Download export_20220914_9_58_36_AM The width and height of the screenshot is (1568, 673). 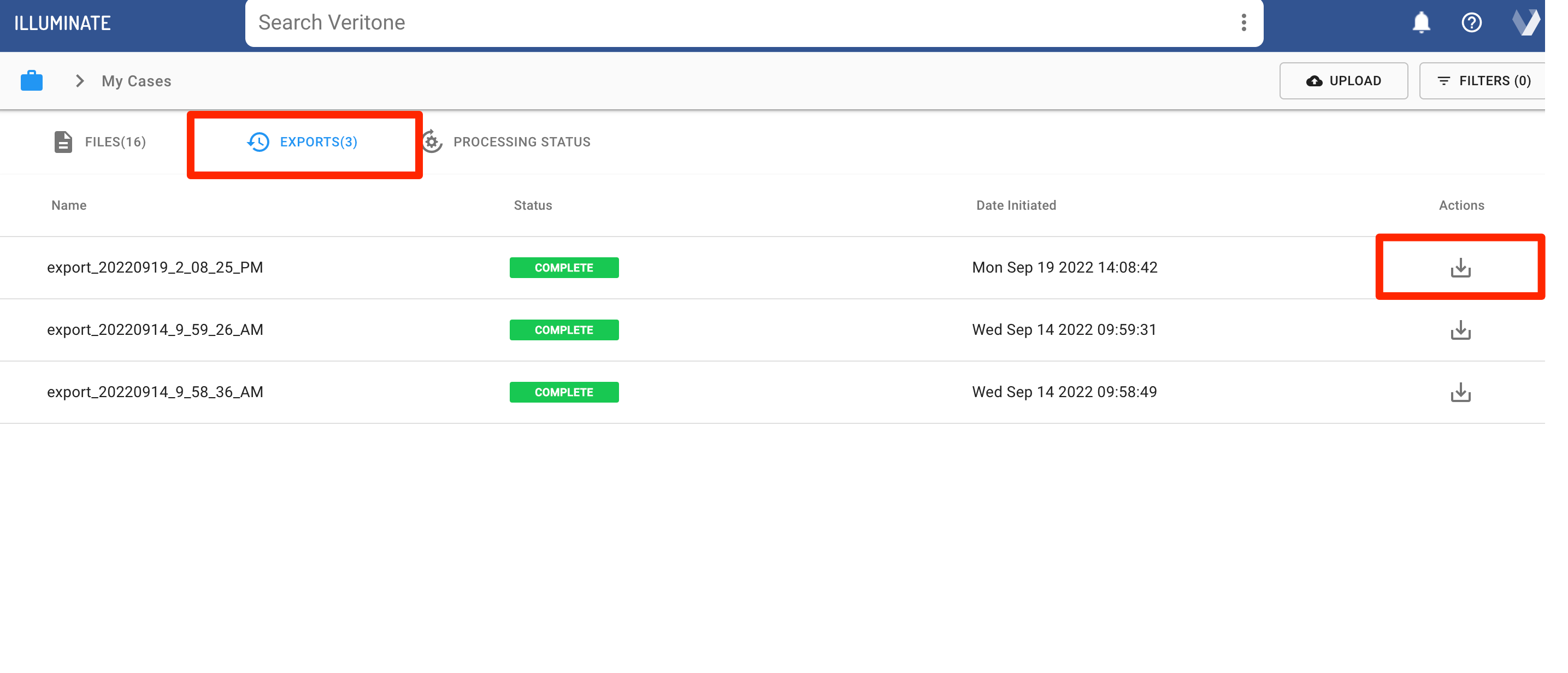coord(1460,392)
